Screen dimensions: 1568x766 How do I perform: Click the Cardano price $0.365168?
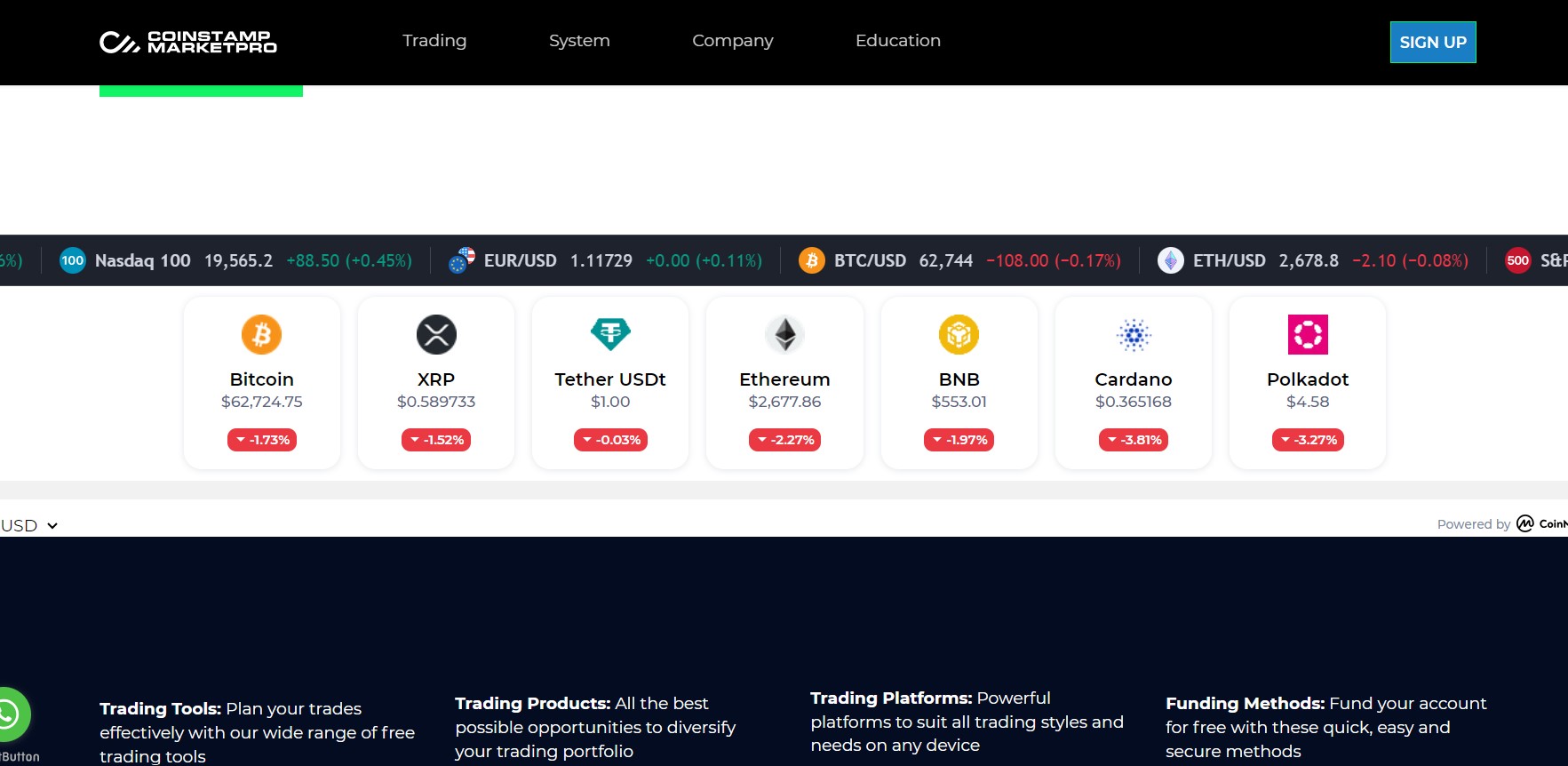(x=1134, y=402)
